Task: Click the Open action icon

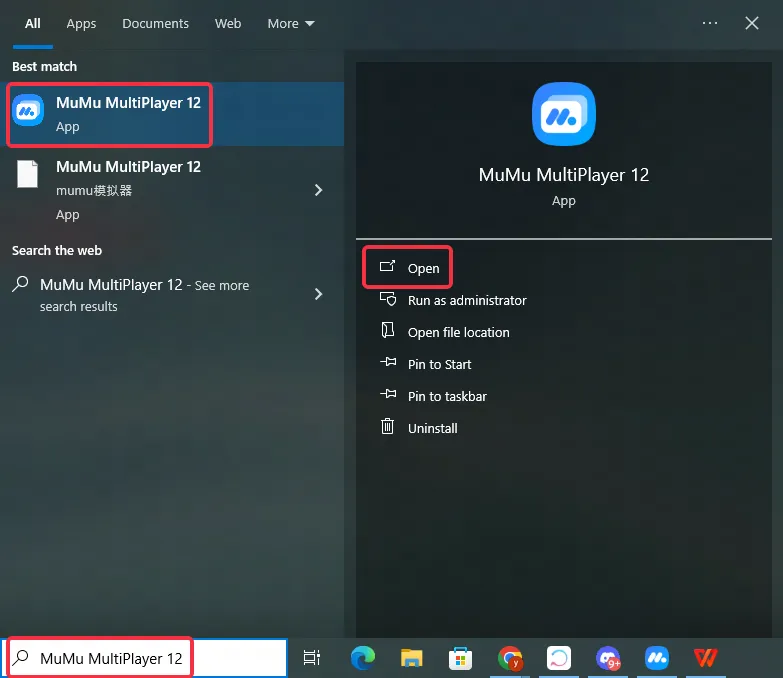Action: pyautogui.click(x=387, y=267)
